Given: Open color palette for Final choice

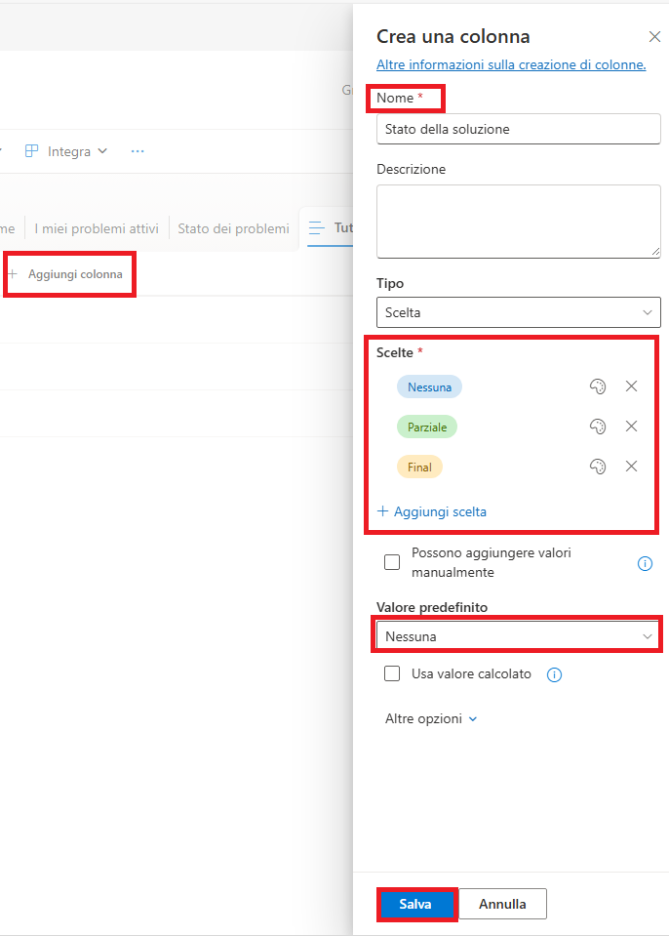Looking at the screenshot, I should (x=597, y=466).
